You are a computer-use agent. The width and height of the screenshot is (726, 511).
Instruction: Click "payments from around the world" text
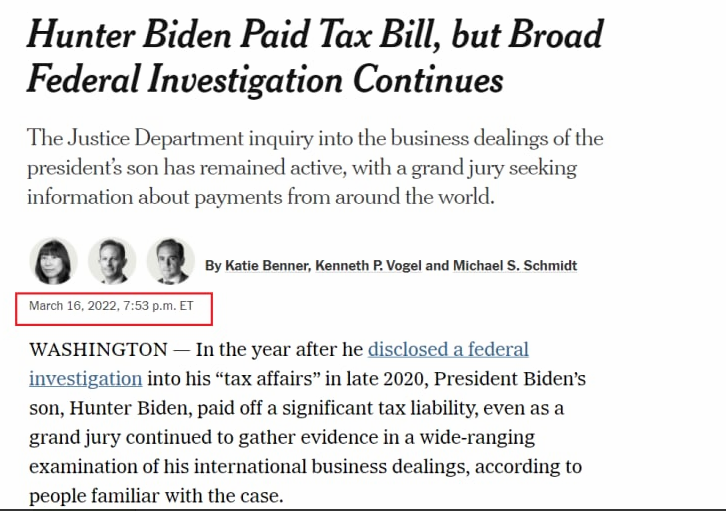point(360,196)
